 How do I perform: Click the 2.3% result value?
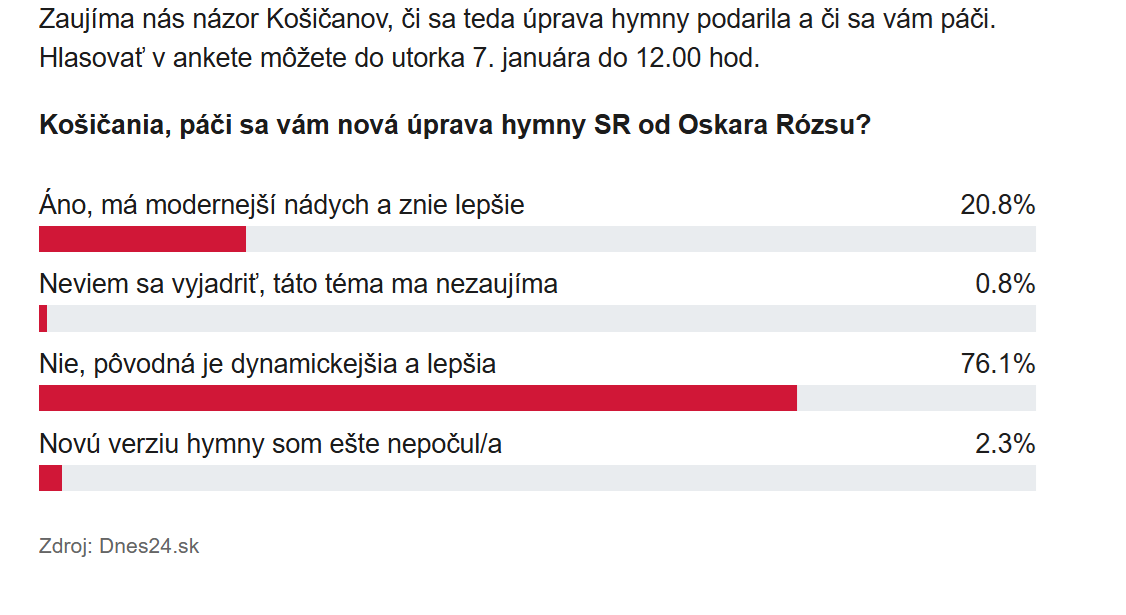tap(1004, 444)
